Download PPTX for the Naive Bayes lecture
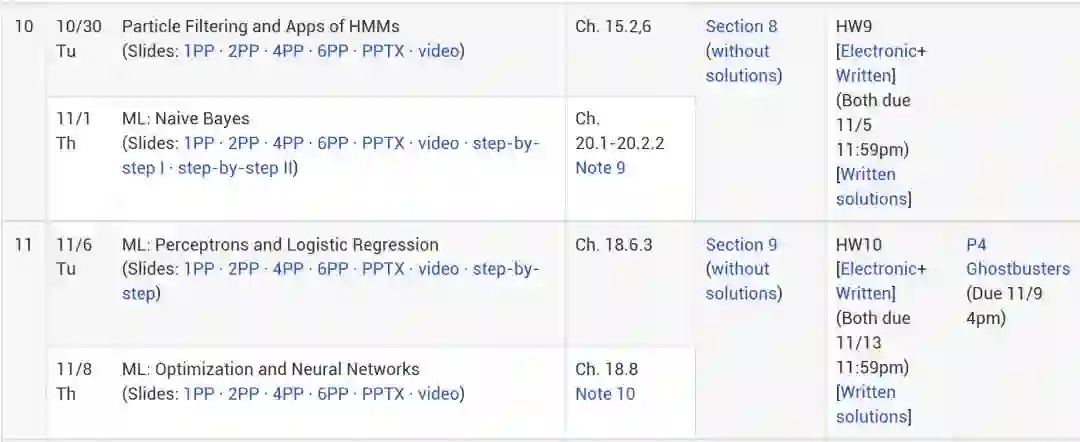The width and height of the screenshot is (1080, 442). pos(383,143)
